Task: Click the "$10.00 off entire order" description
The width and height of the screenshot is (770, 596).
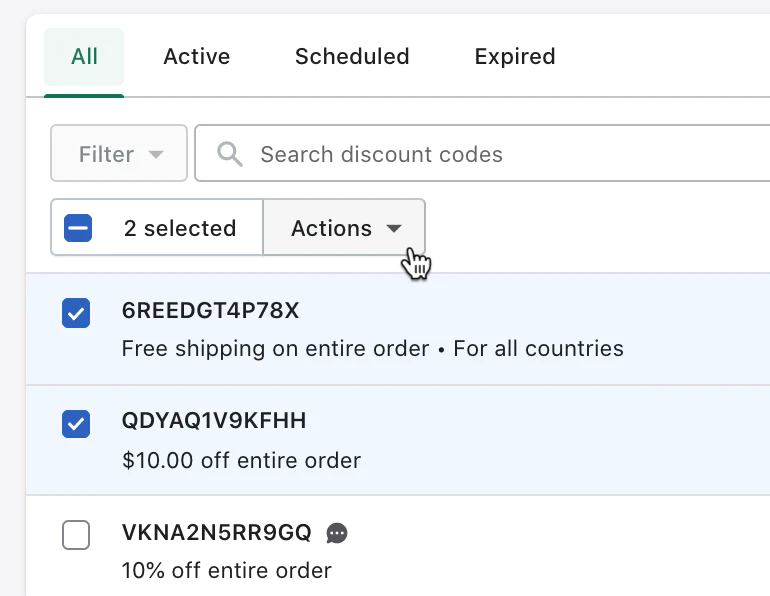Action: [x=241, y=461]
